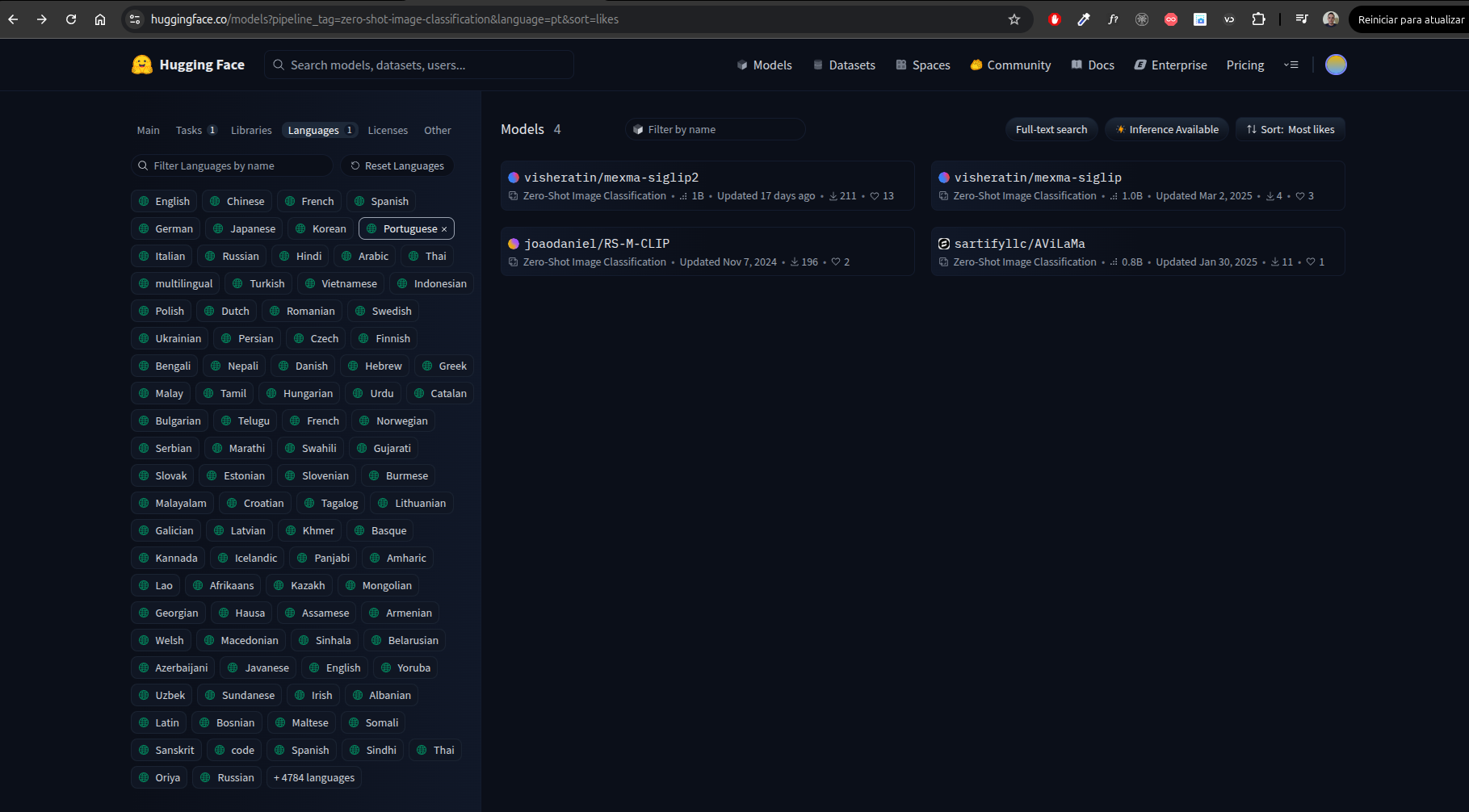Open the Libraries filter tab
Image resolution: width=1469 pixels, height=812 pixels.
251,130
